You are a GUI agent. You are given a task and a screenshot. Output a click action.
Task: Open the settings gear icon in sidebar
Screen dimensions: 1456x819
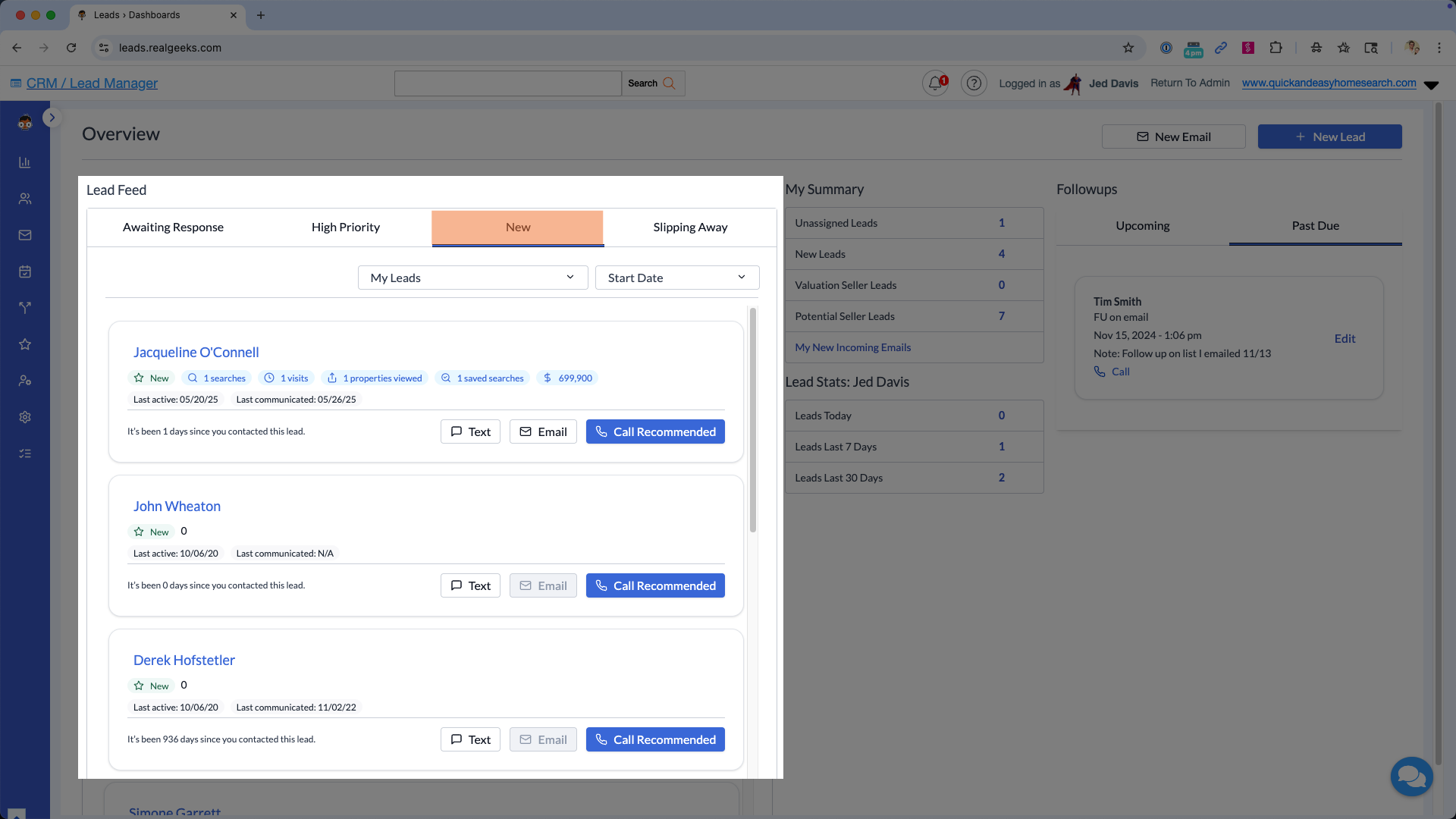coord(25,417)
